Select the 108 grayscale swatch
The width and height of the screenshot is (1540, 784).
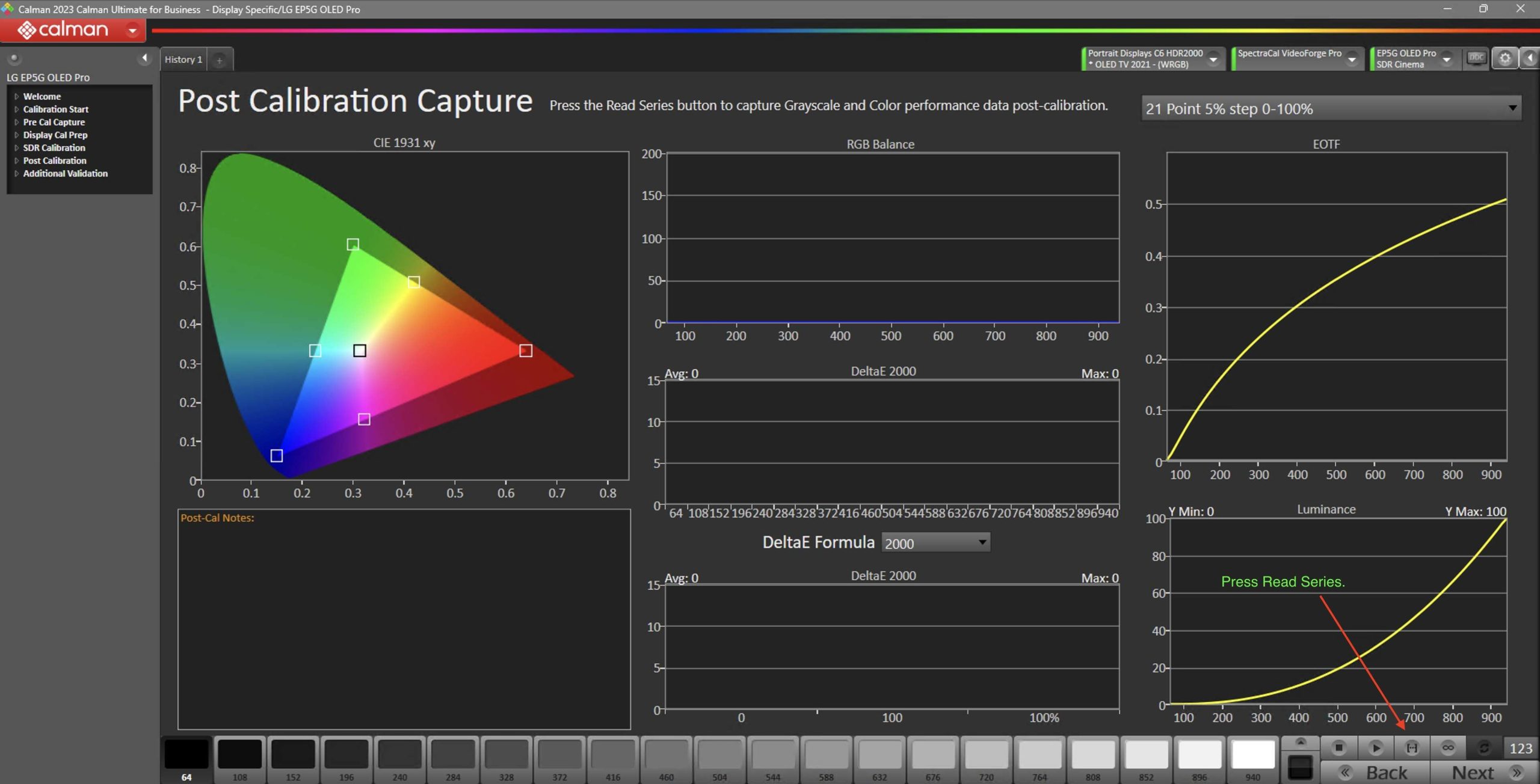coord(239,759)
